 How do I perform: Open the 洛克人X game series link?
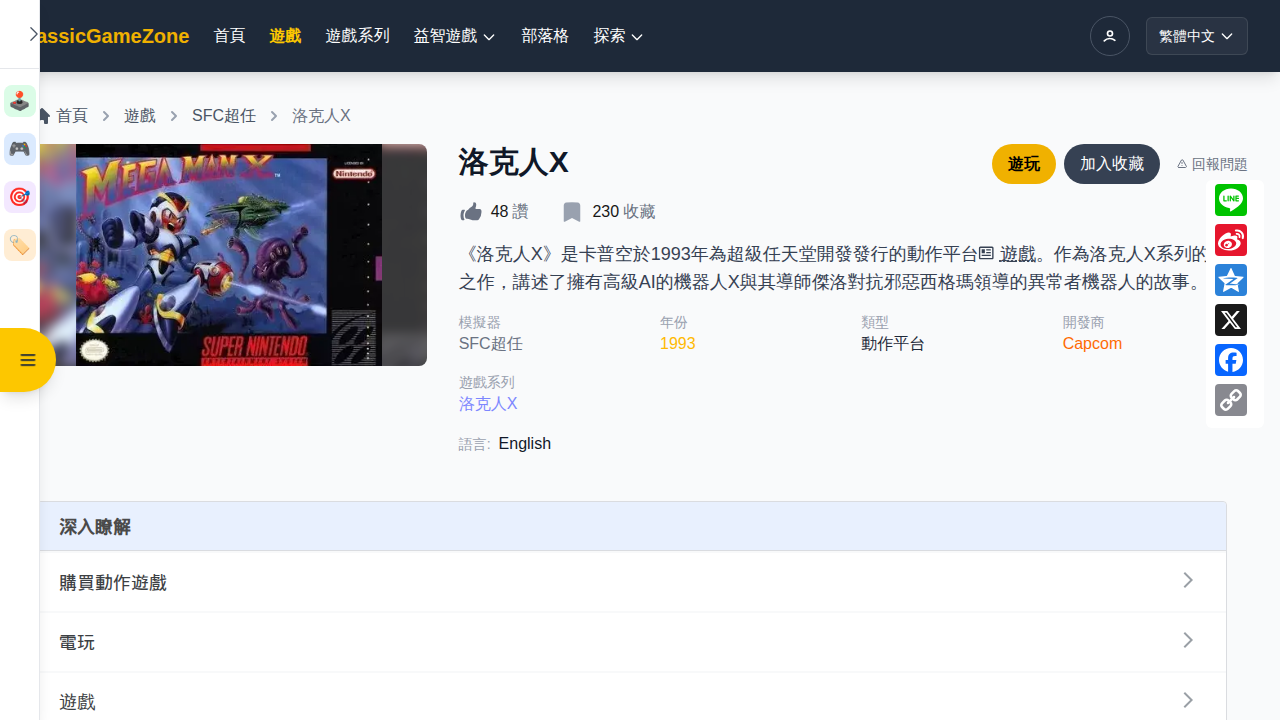click(488, 404)
